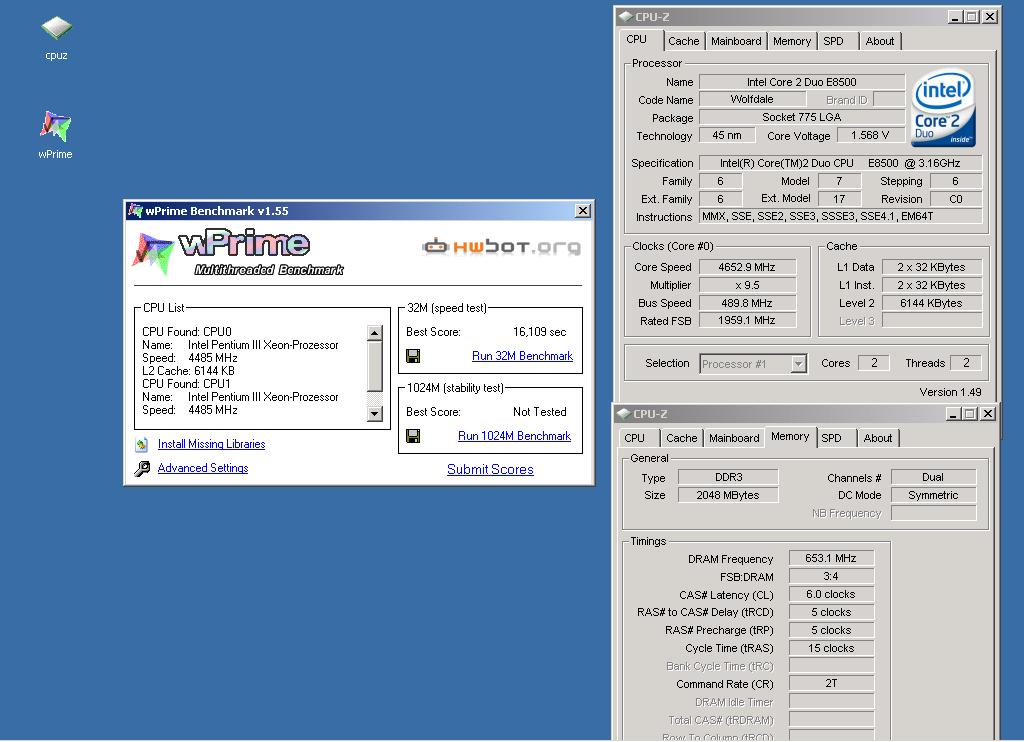This screenshot has width=1024, height=742.
Task: Switch to Cache tab in lower CPU-Z
Action: point(682,438)
